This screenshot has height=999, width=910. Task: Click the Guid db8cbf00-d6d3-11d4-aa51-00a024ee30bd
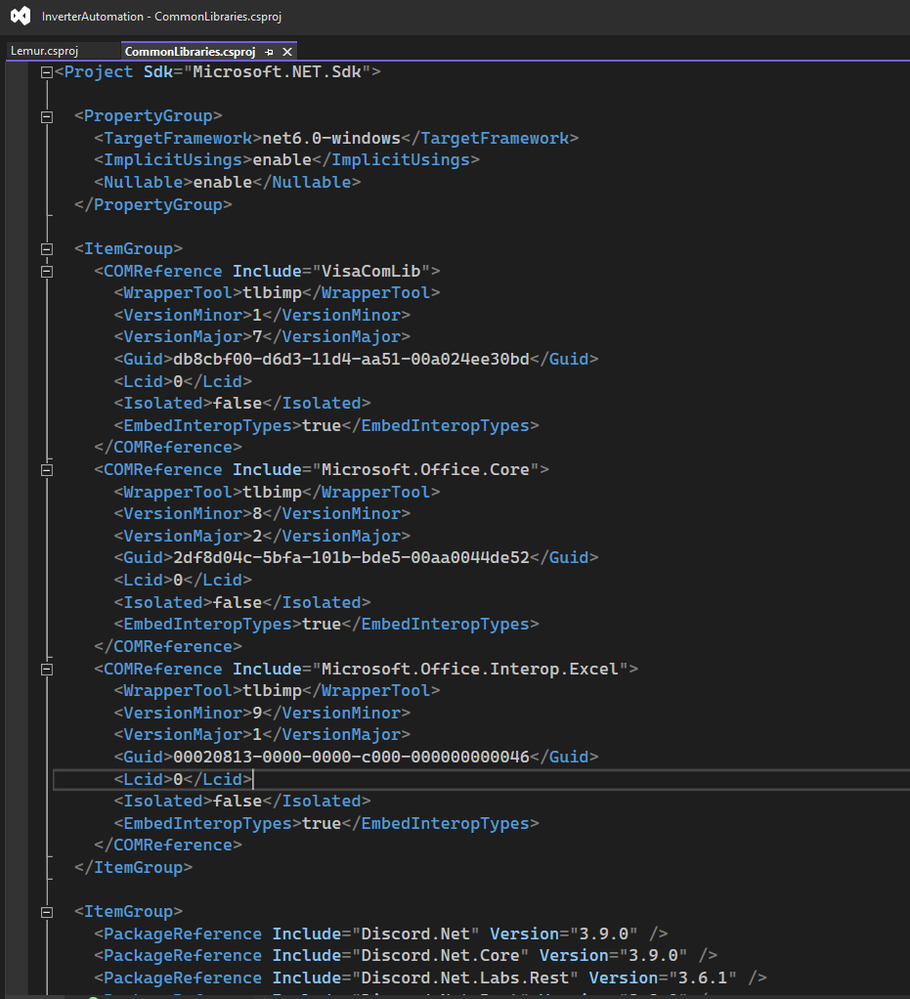[351, 359]
